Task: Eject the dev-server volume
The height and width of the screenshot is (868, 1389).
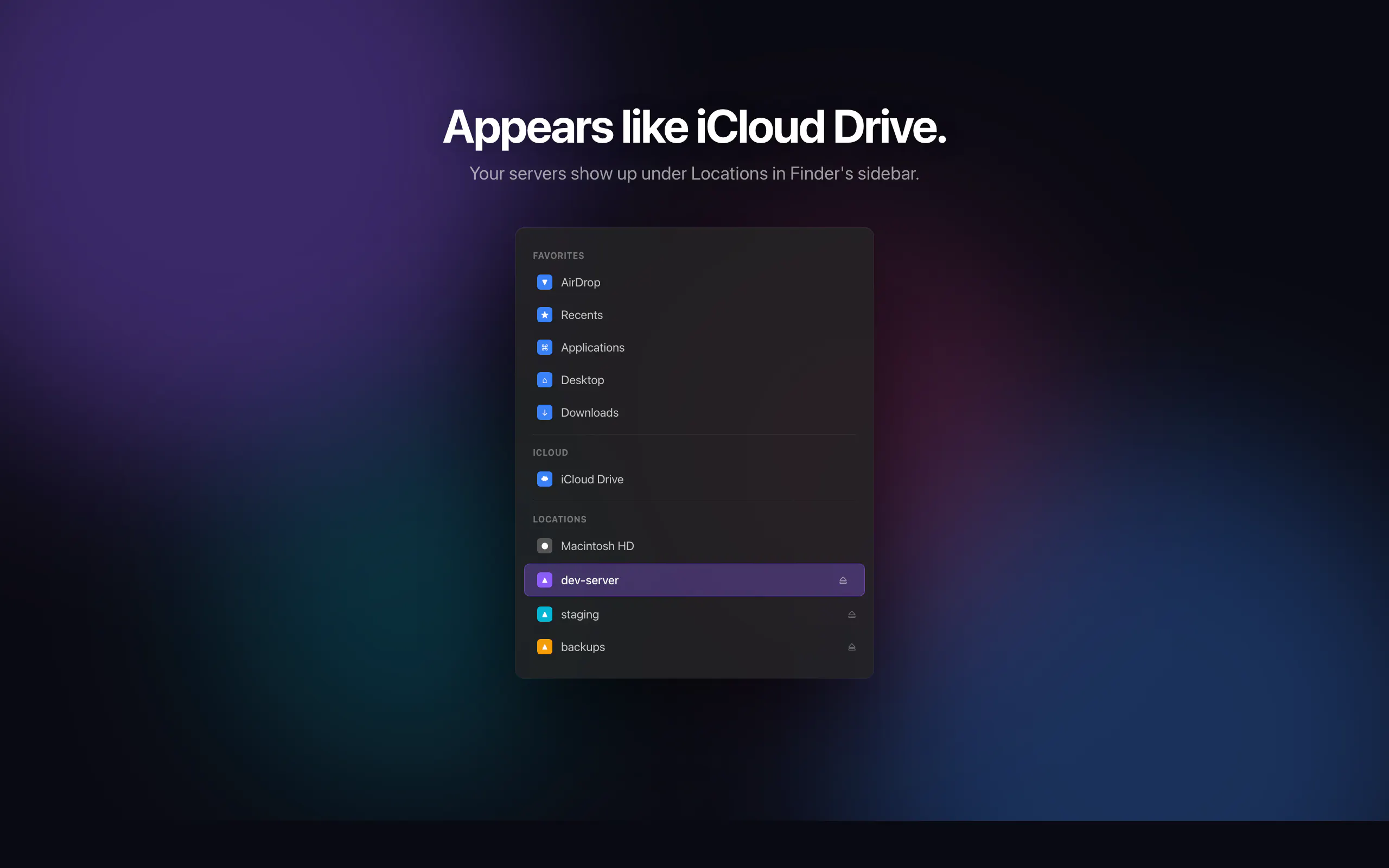Action: 843,580
